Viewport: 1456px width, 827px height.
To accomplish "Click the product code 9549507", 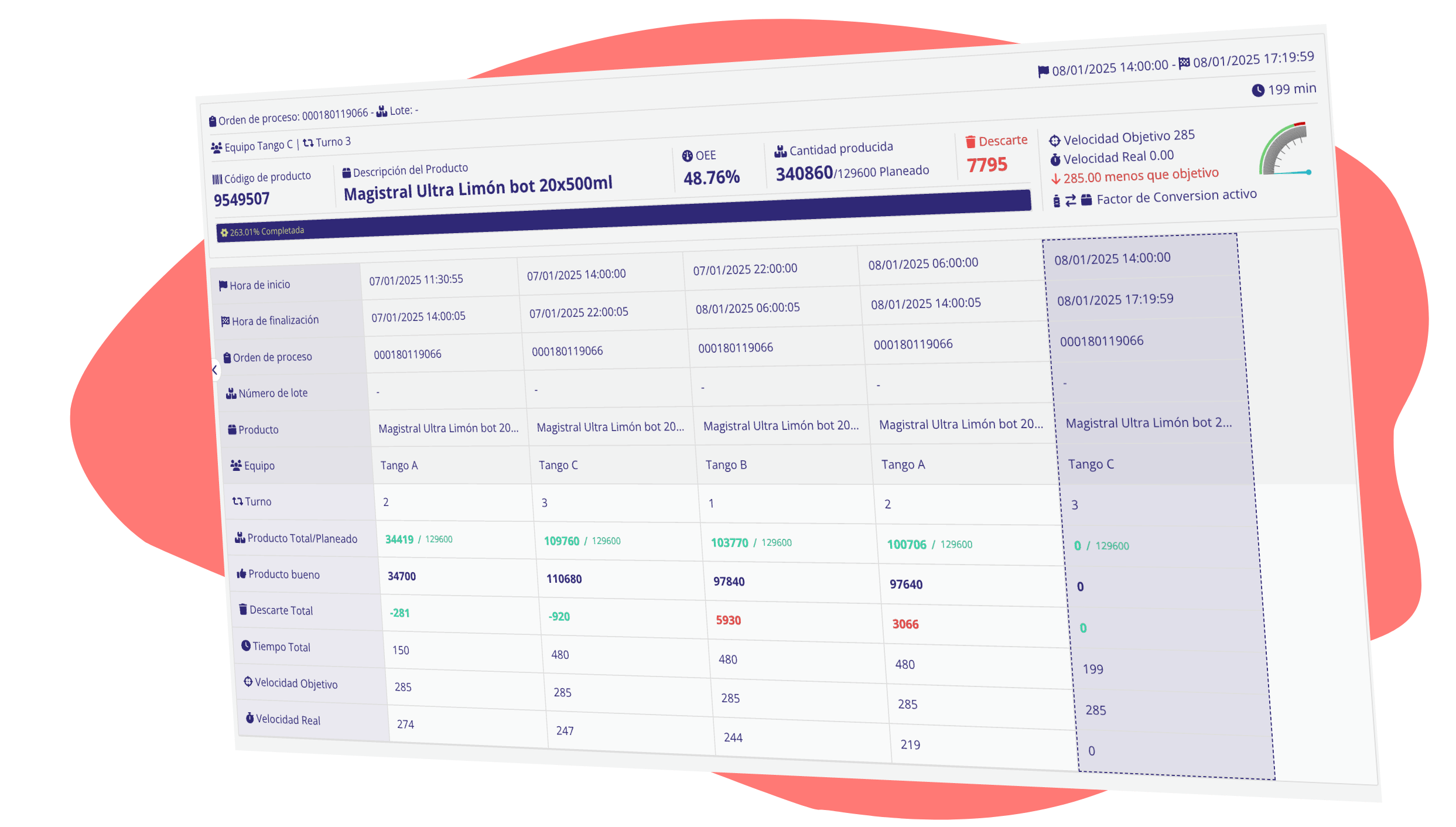I will pyautogui.click(x=242, y=200).
